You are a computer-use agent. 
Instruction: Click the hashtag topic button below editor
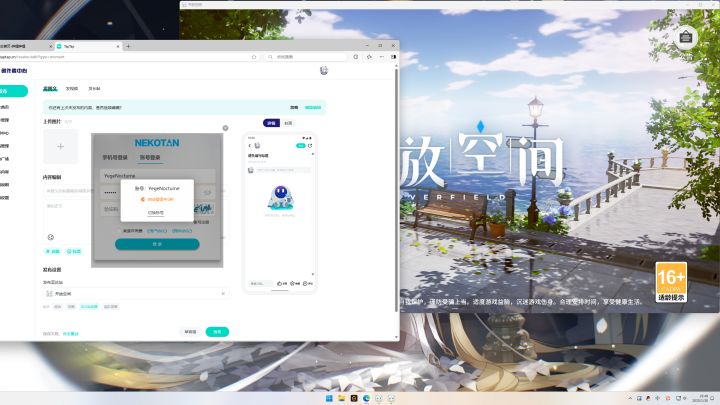point(53,251)
